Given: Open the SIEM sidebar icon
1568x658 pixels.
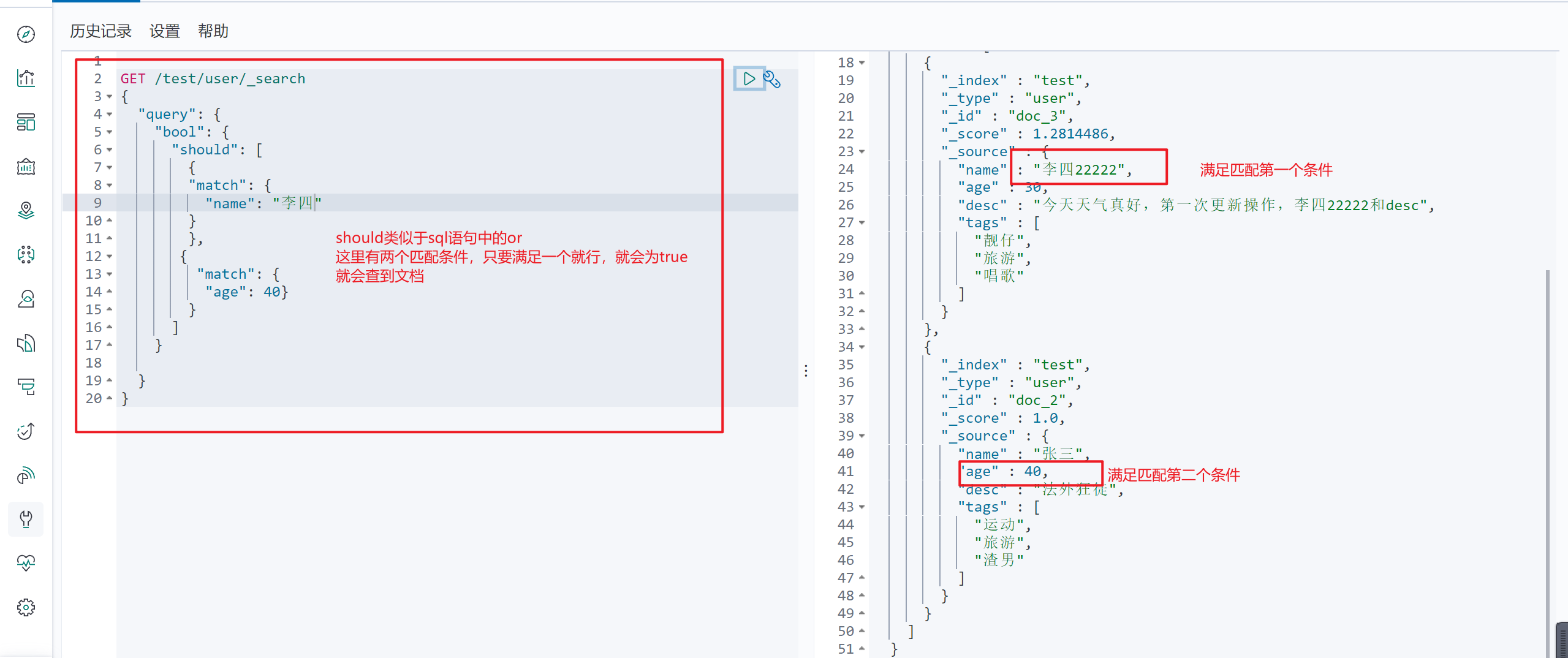Looking at the screenshot, I should 26,475.
